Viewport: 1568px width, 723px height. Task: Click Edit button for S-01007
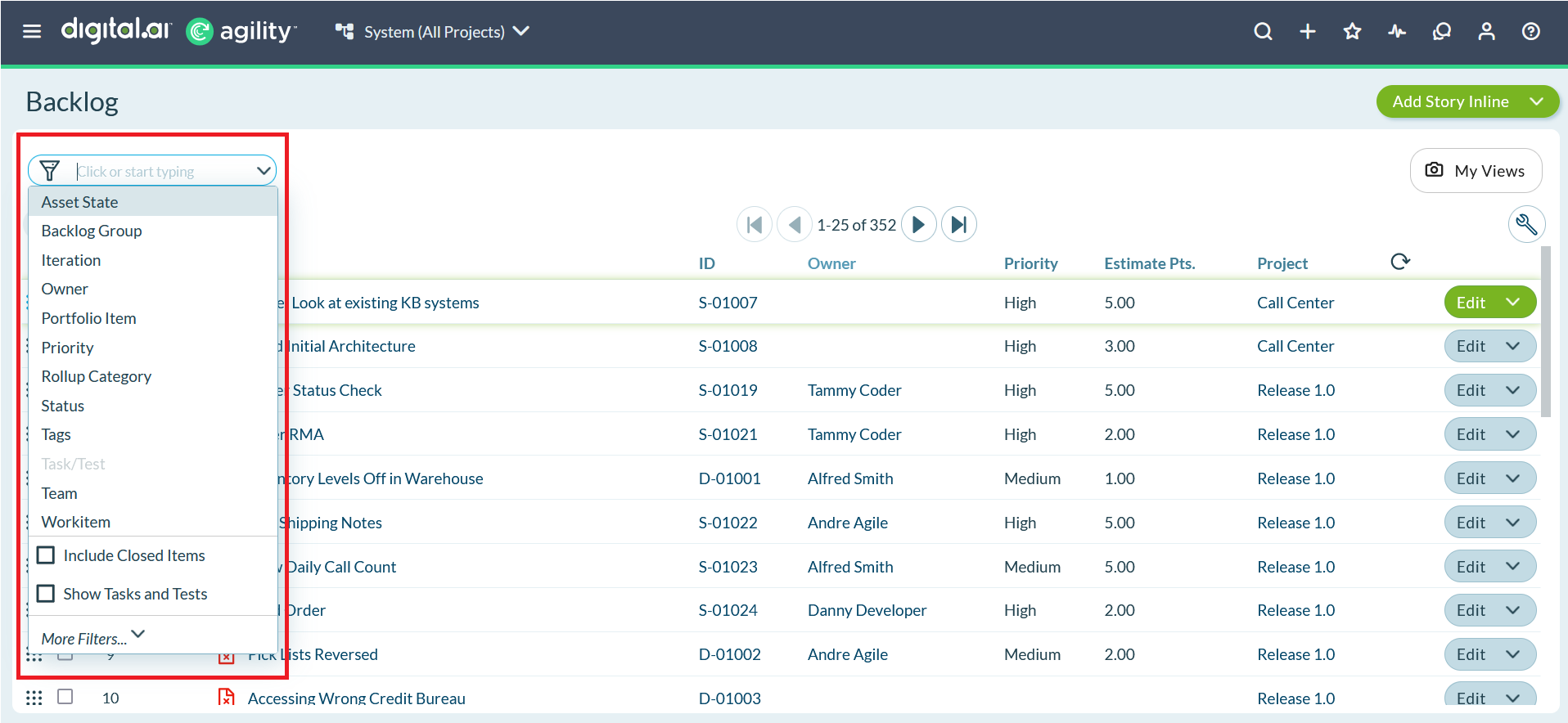[1471, 302]
